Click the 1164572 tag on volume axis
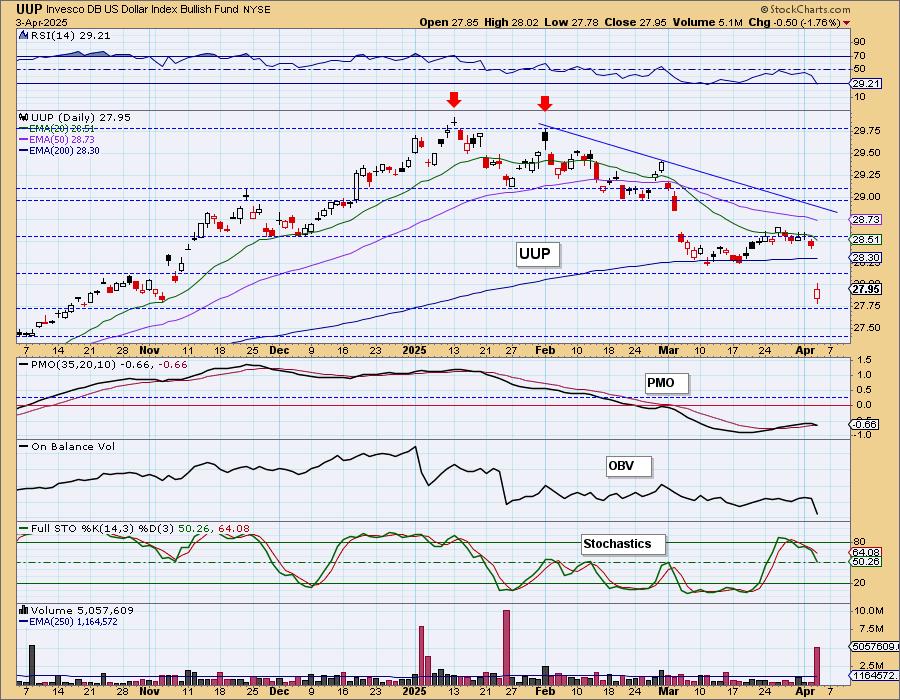900x700 pixels. (x=874, y=676)
